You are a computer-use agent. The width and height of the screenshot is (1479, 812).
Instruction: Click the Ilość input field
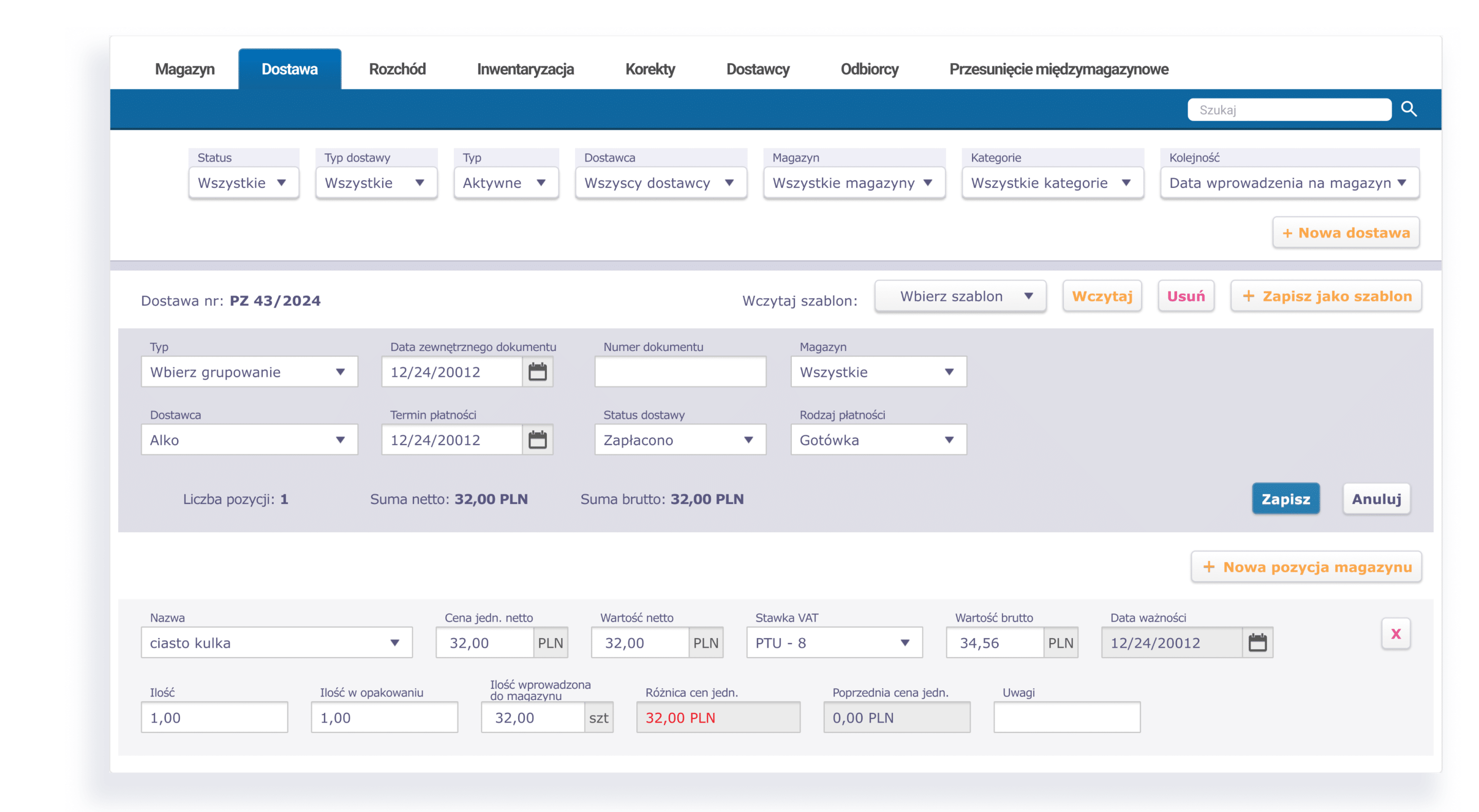click(x=214, y=718)
